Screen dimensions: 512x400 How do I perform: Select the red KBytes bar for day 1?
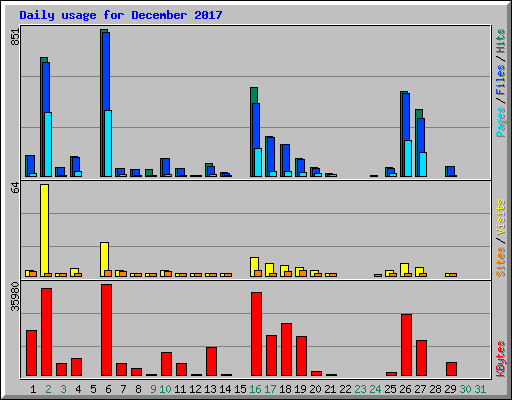click(31, 353)
